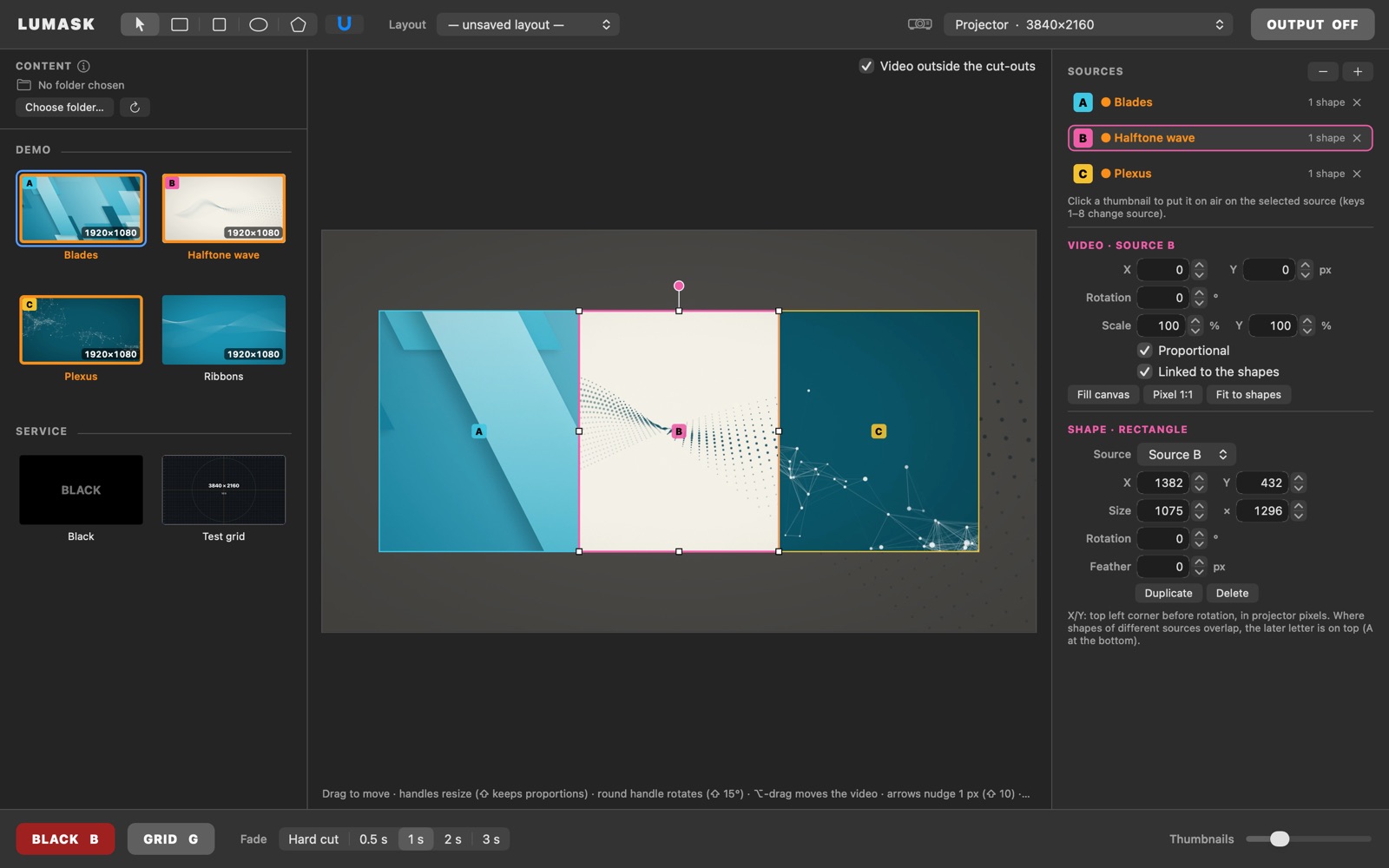Select 3 s fade option
Viewport: 1389px width, 868px height.
(491, 839)
